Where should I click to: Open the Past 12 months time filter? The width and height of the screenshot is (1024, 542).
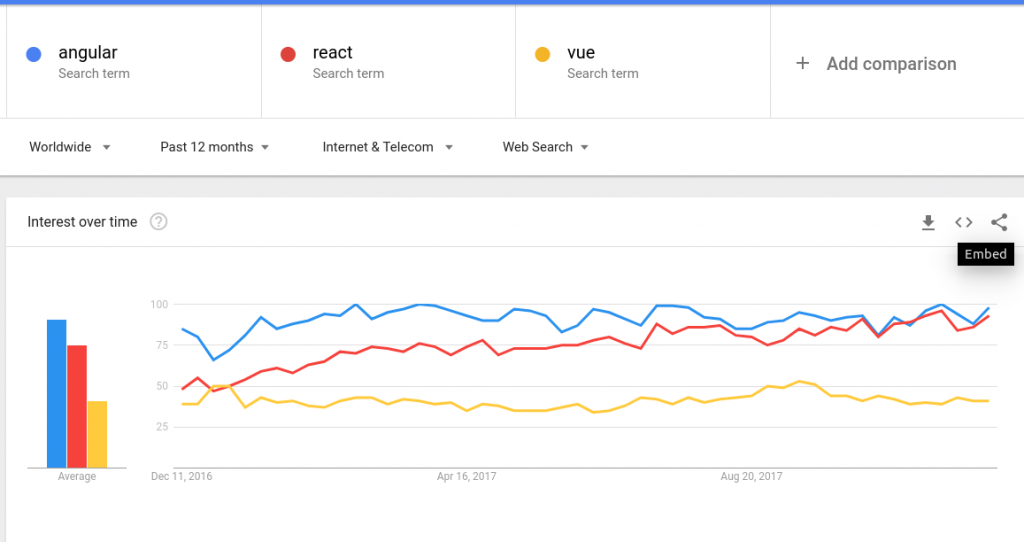pos(215,147)
